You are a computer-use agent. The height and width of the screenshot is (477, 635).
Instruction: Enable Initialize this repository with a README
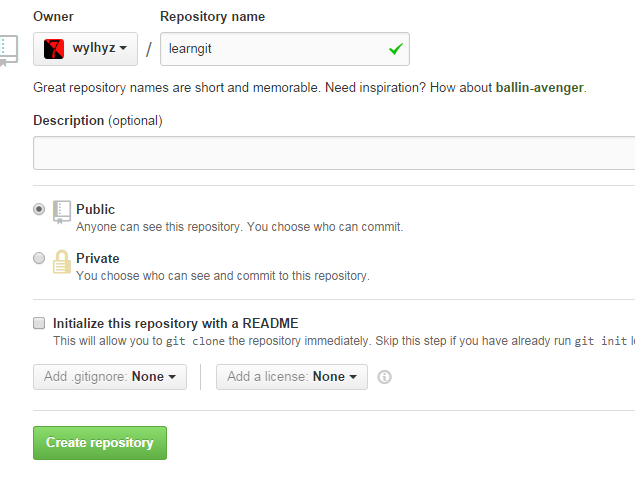coord(39,323)
